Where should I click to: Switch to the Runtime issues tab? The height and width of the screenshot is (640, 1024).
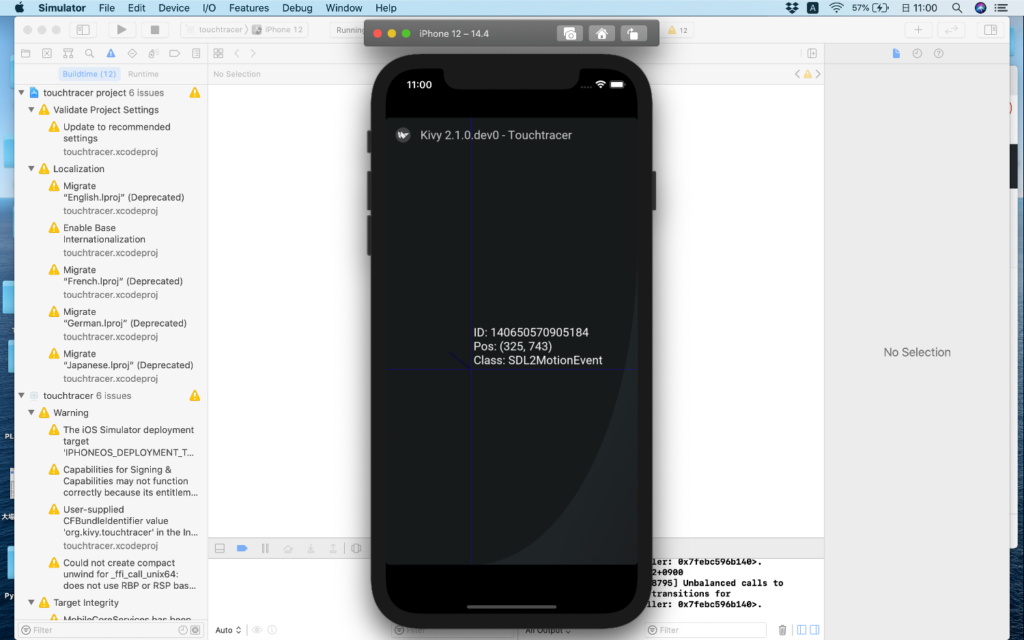[x=143, y=74]
